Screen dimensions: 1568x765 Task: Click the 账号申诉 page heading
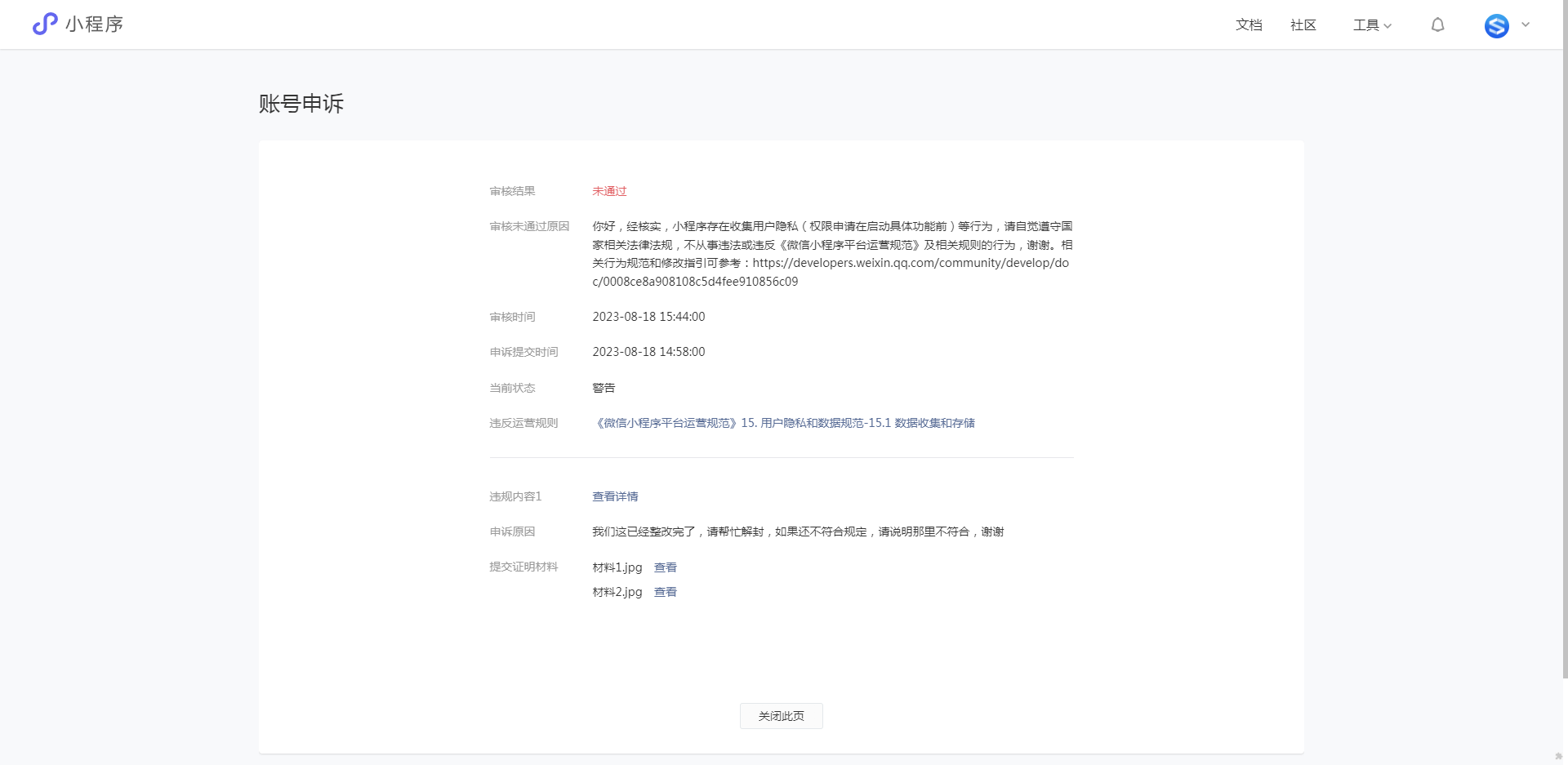pos(301,104)
